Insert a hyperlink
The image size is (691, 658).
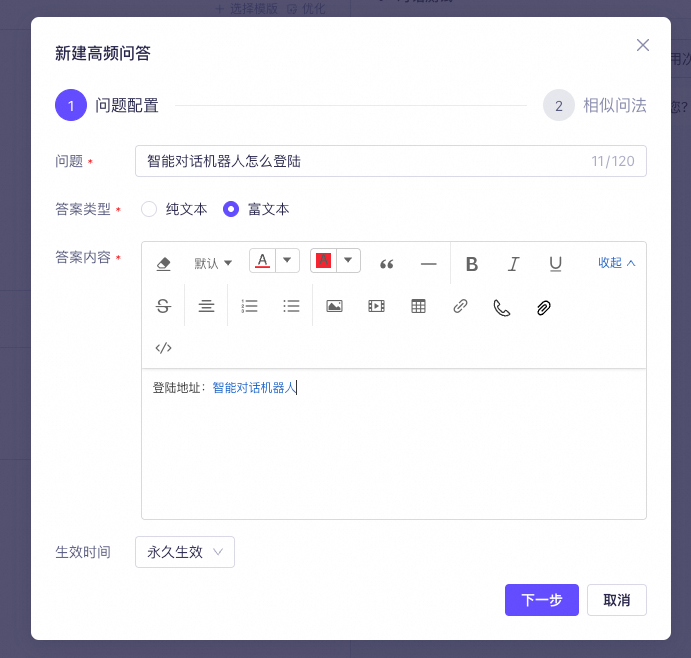(x=460, y=306)
